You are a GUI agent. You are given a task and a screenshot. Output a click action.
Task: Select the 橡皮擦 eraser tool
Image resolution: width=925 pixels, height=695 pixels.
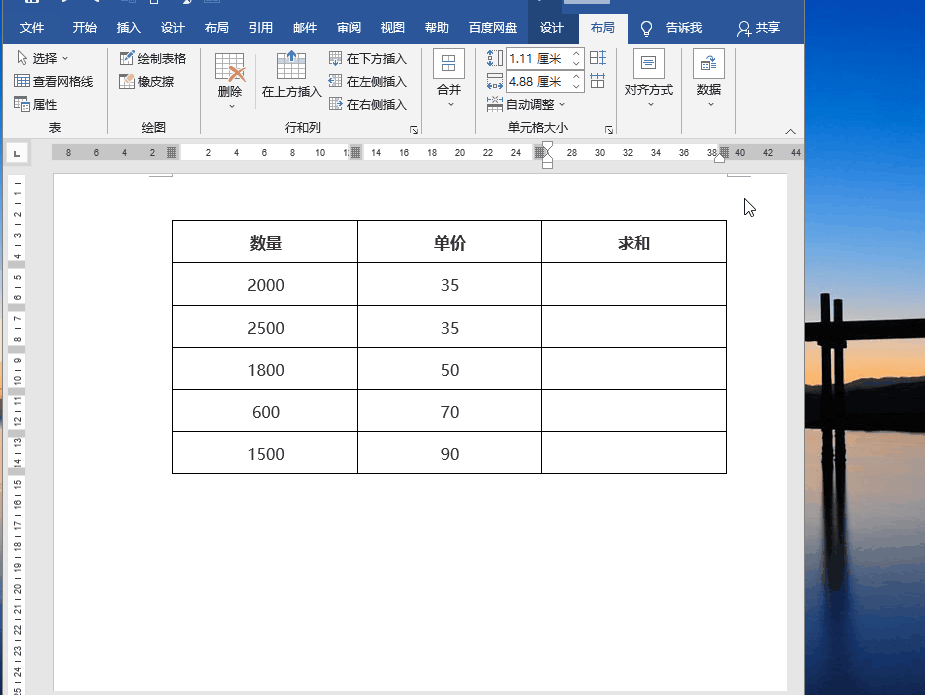click(147, 81)
